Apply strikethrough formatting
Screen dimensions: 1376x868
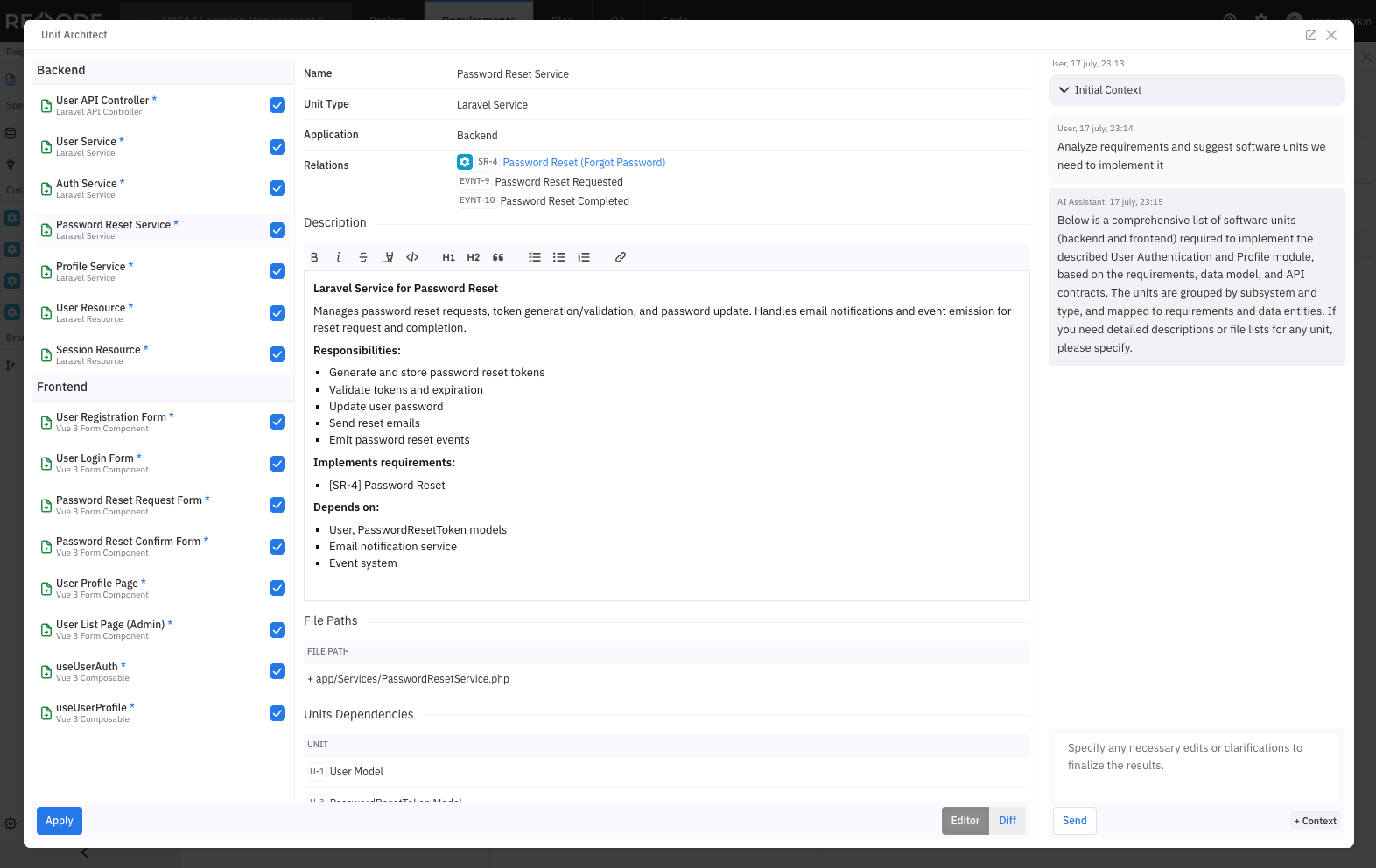pos(363,257)
